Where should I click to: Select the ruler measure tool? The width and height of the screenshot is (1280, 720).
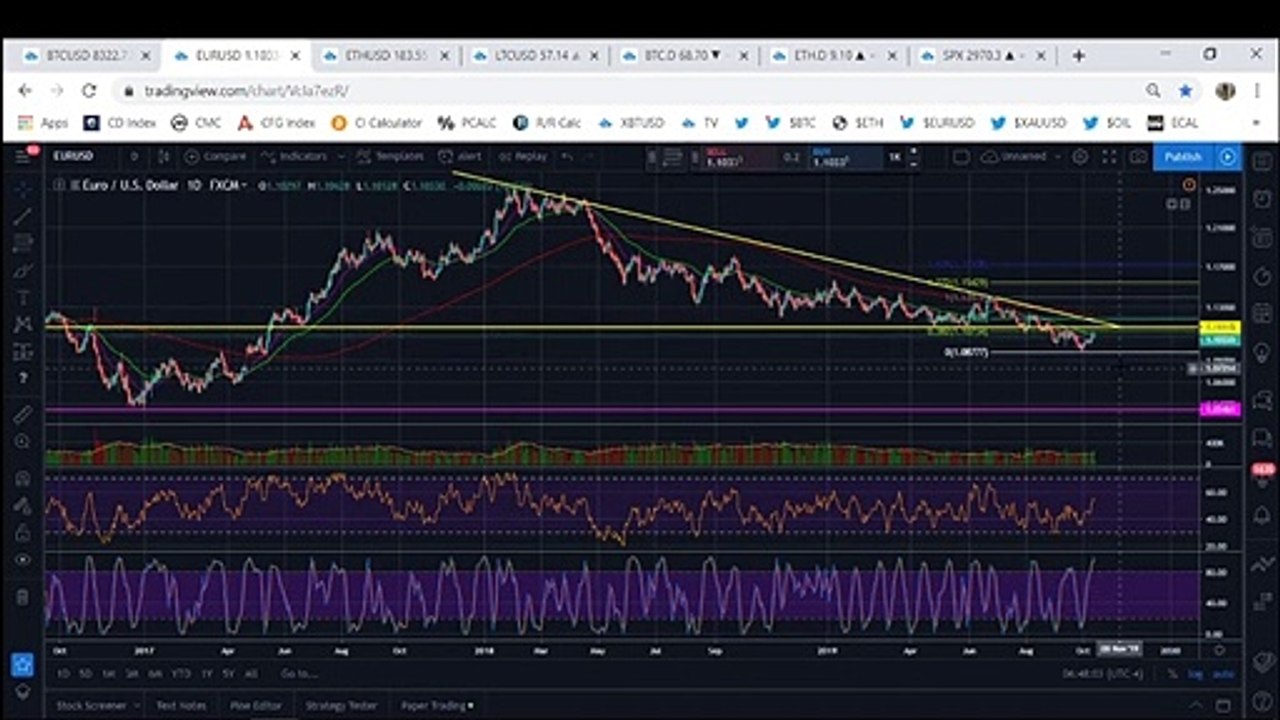coord(23,413)
